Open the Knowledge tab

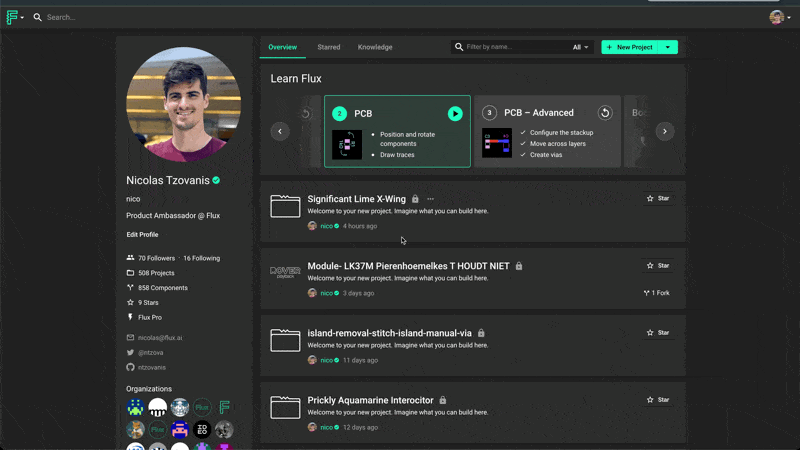coord(375,47)
